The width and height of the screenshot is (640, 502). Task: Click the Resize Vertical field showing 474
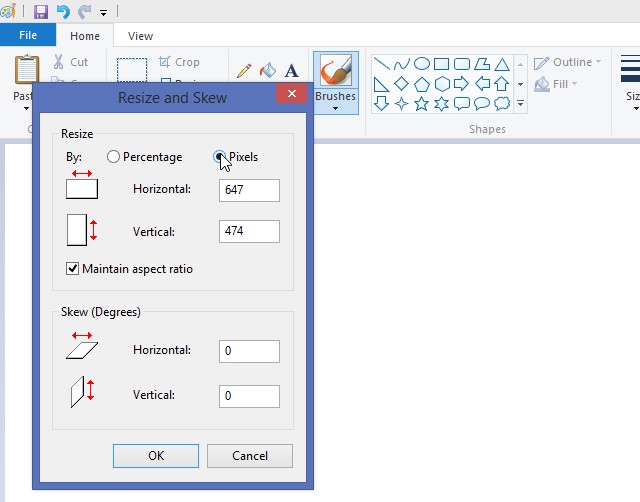[249, 231]
